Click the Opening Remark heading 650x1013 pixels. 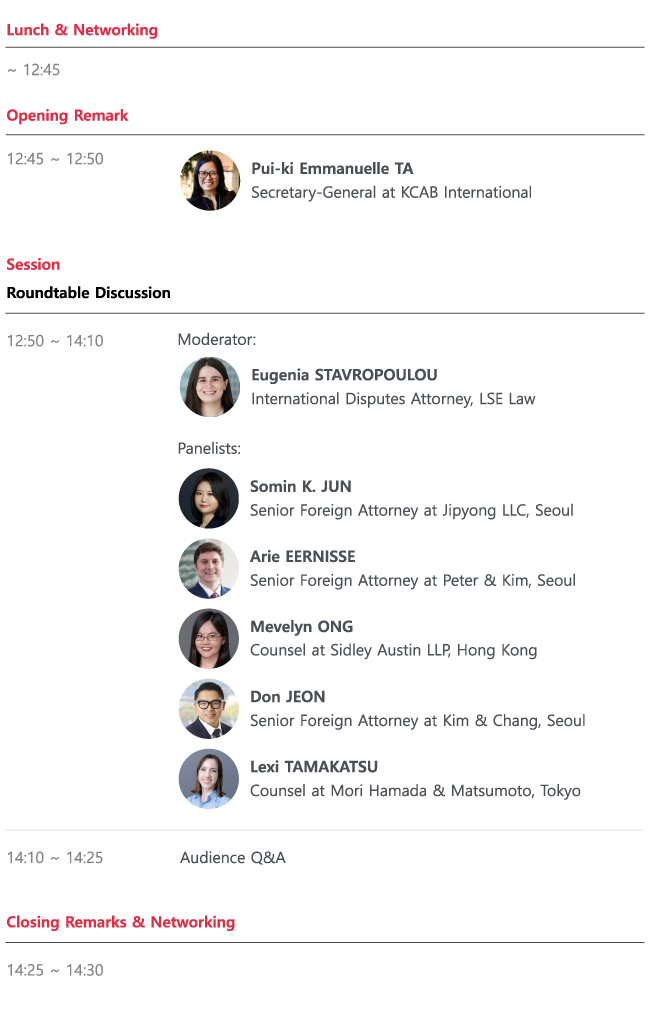coord(67,116)
